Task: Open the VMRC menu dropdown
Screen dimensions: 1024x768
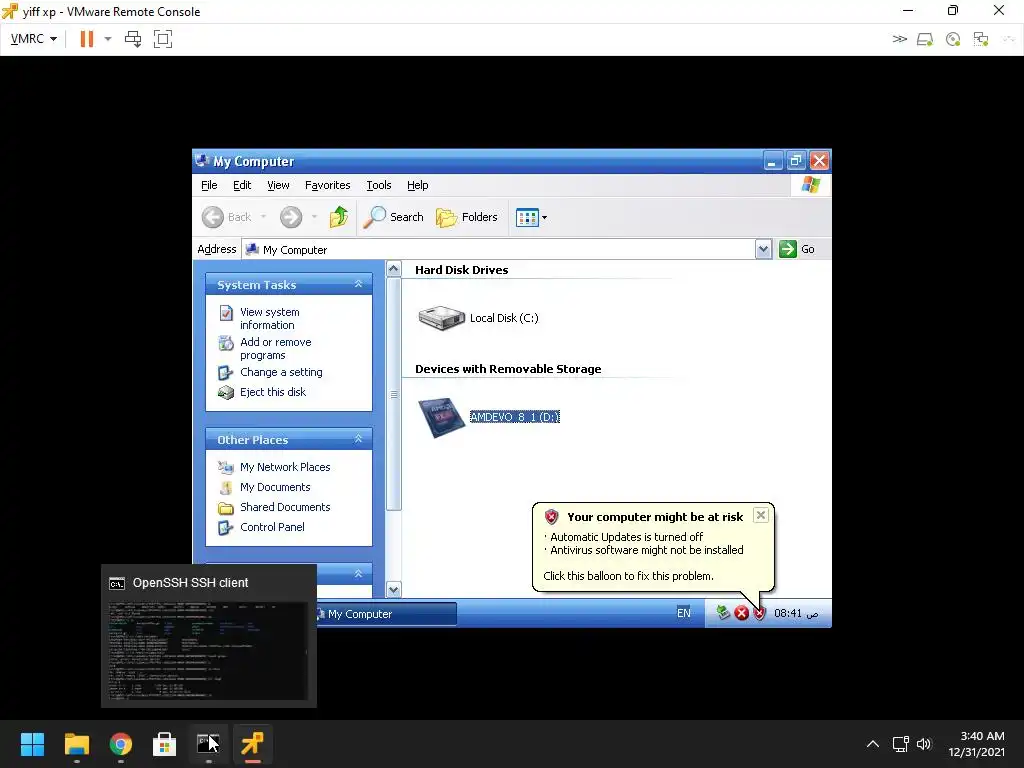Action: [34, 39]
